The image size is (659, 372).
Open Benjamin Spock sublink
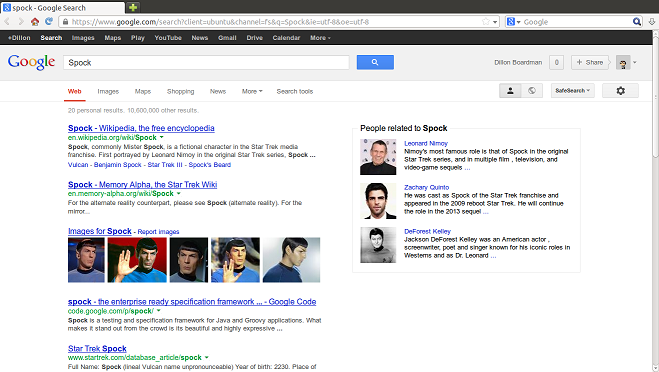click(x=118, y=165)
